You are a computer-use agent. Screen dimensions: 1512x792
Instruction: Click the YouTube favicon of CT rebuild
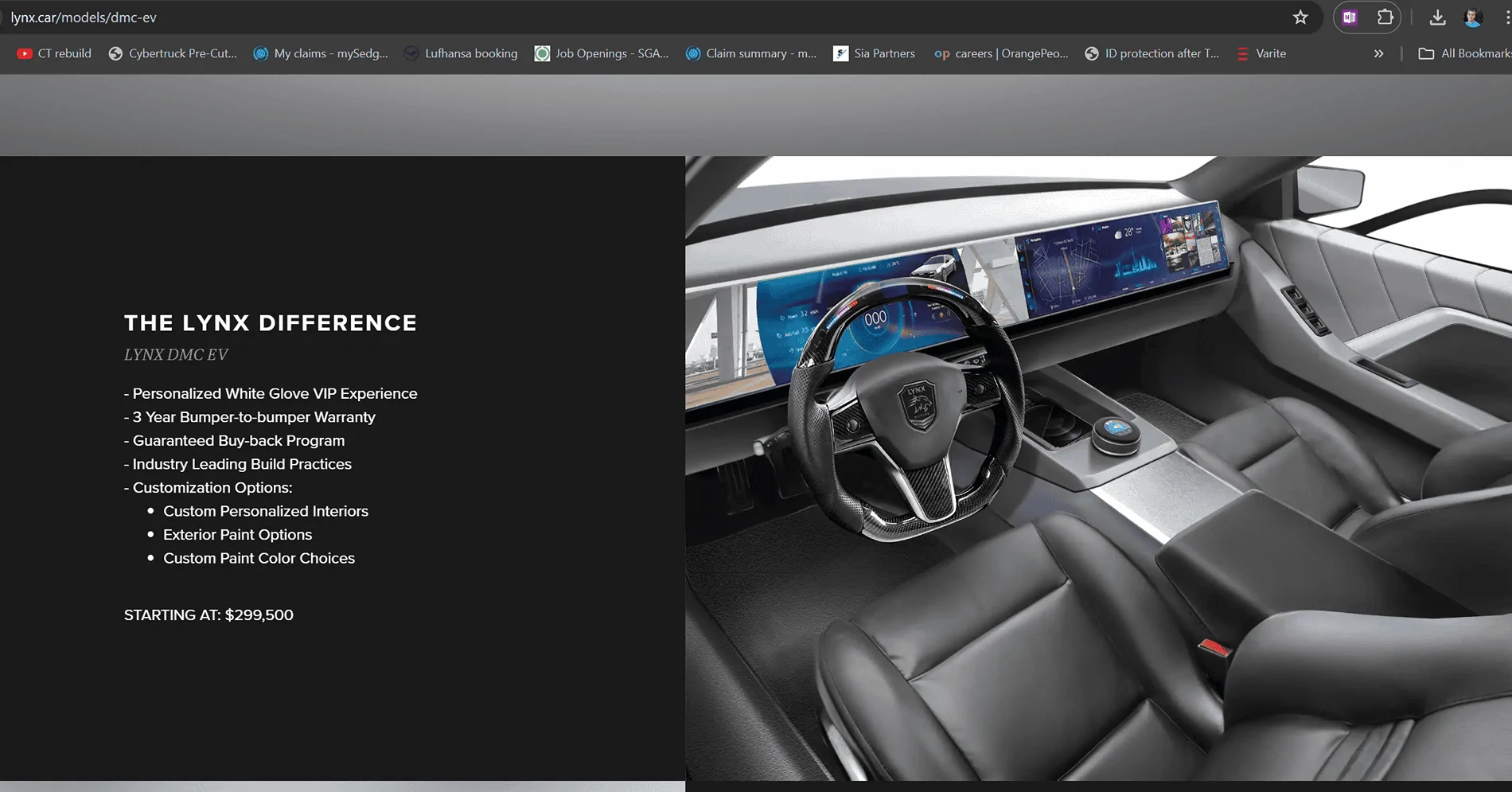click(25, 53)
